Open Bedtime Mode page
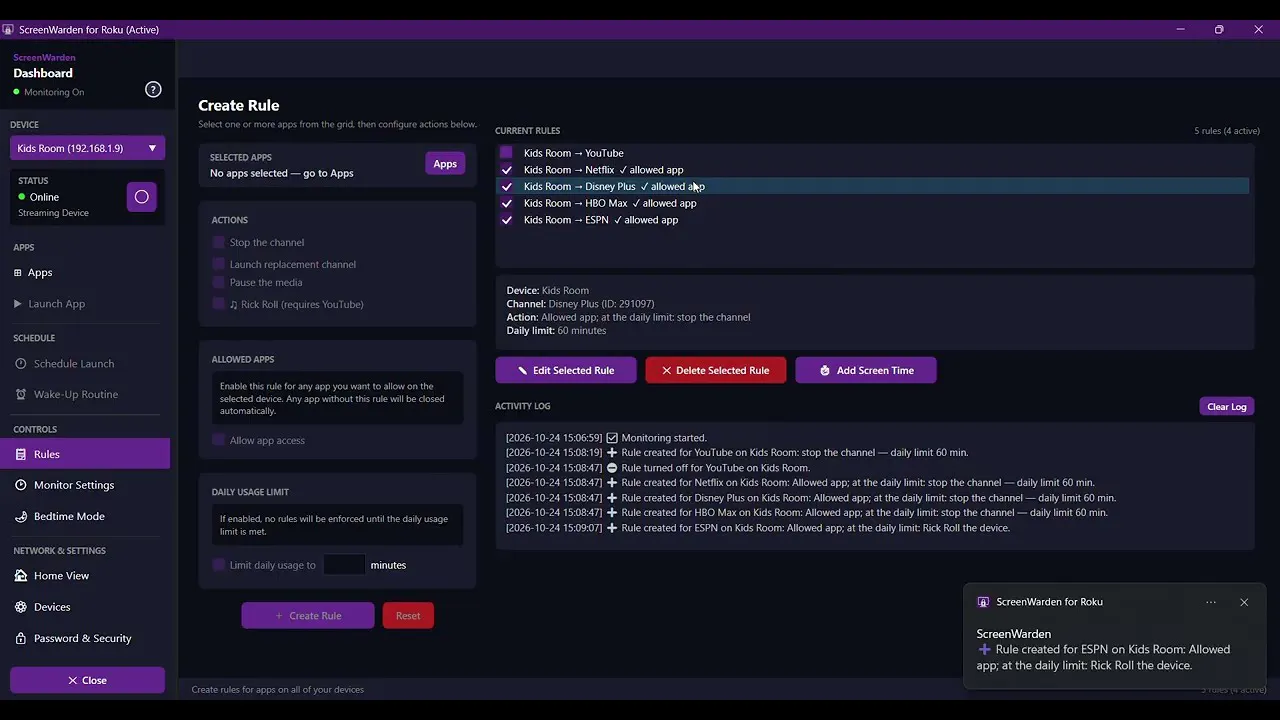The width and height of the screenshot is (1280, 720). click(85, 516)
